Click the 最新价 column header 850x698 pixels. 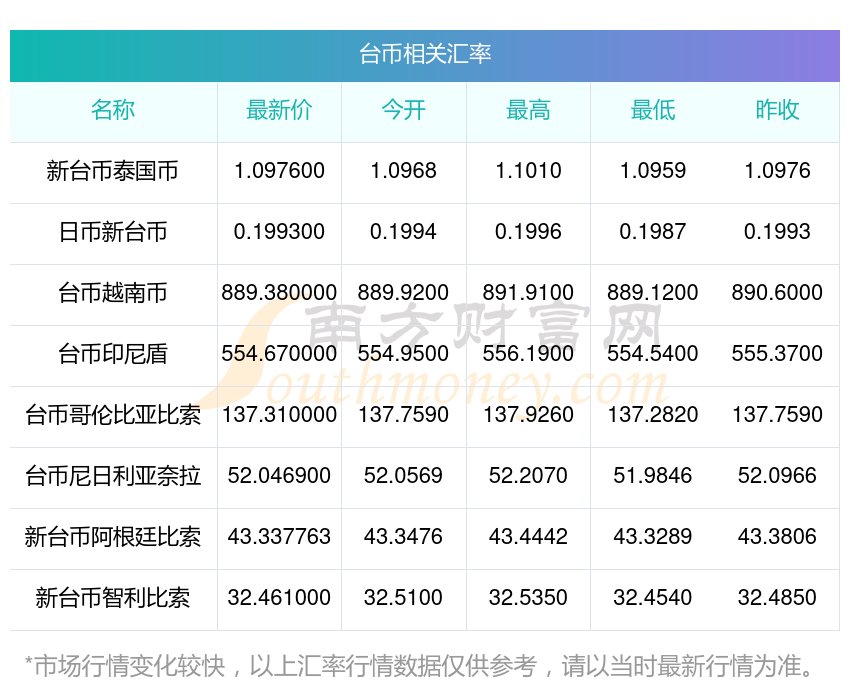[279, 110]
